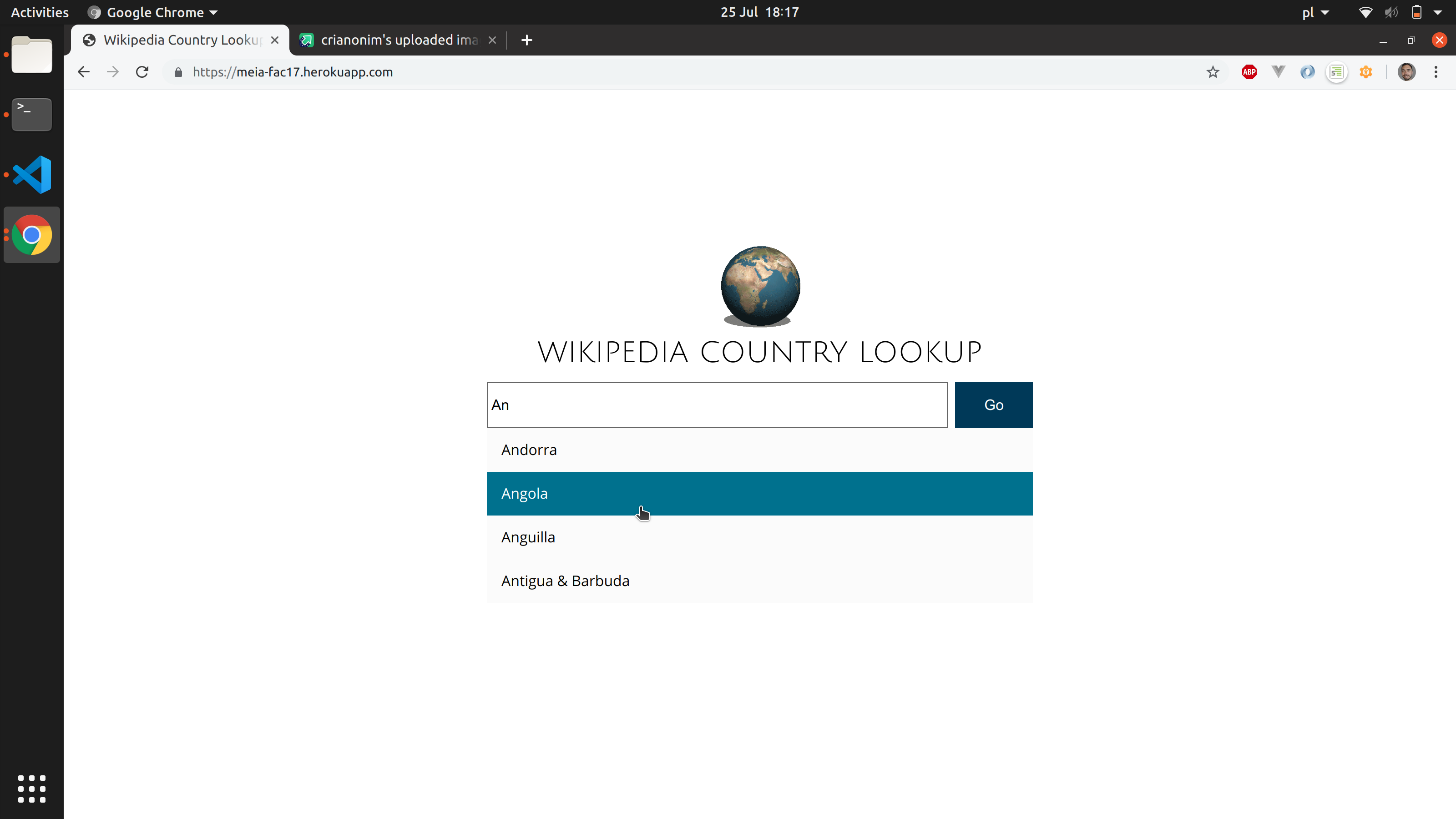Expand the system menu arrow

click(x=1438, y=12)
